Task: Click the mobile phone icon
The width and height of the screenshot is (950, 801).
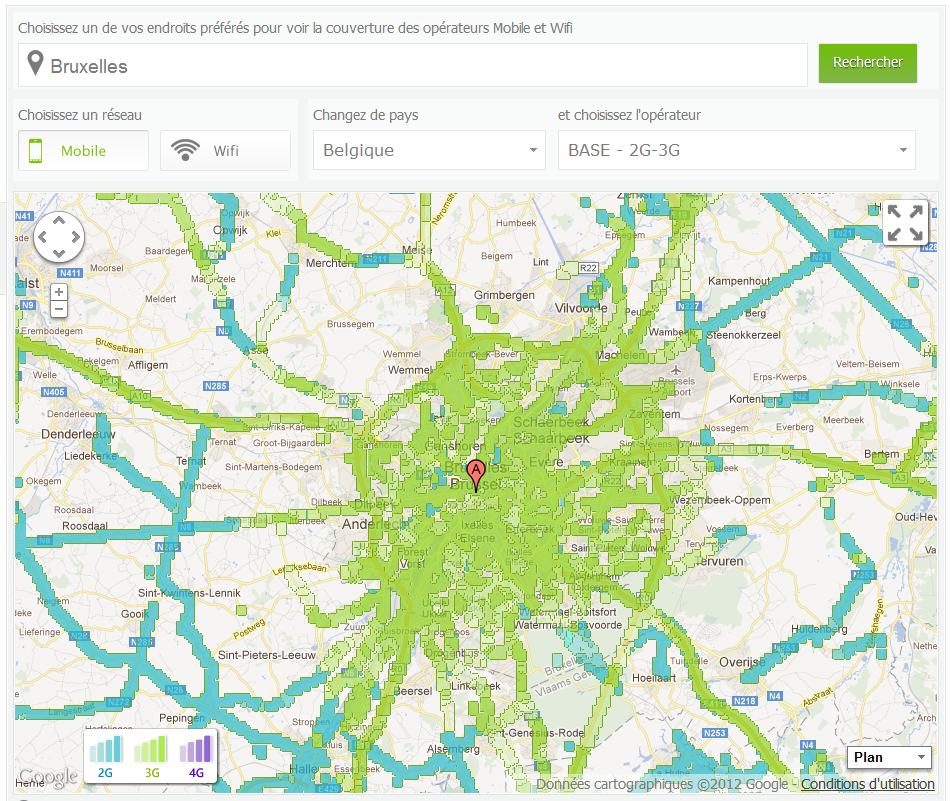Action: pyautogui.click(x=36, y=151)
